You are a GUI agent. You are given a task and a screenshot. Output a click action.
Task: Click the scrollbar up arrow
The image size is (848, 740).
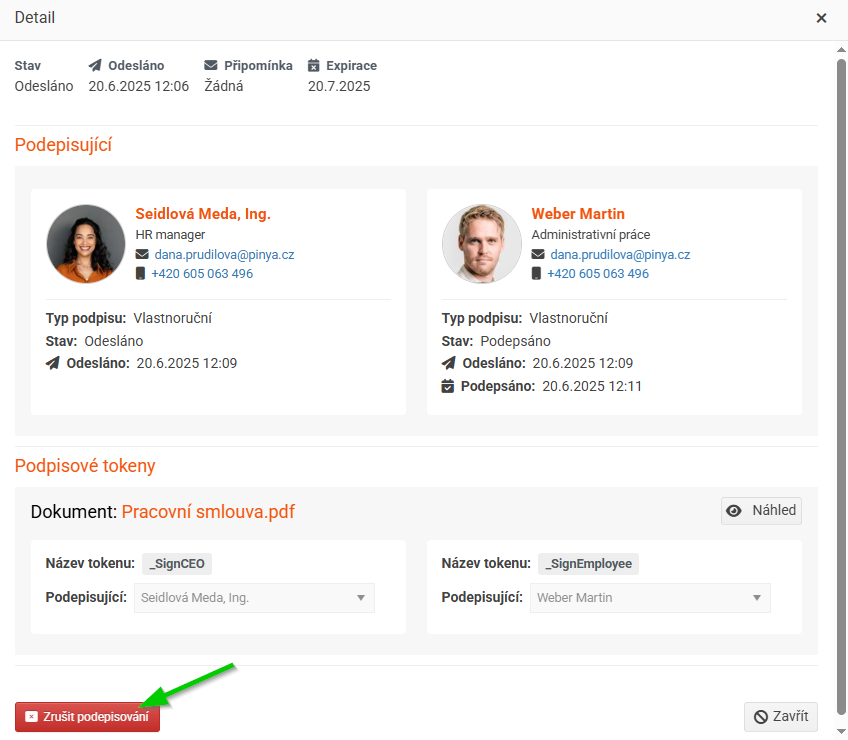(841, 50)
